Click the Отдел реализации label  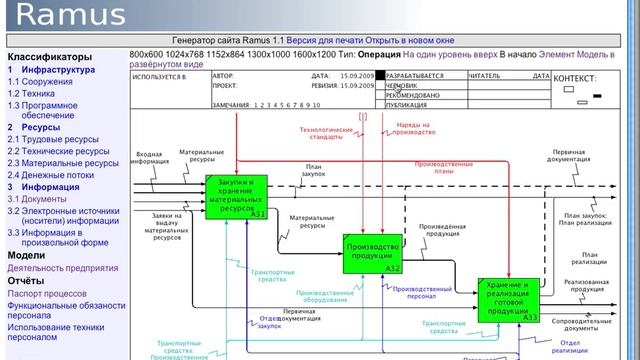[570, 347]
